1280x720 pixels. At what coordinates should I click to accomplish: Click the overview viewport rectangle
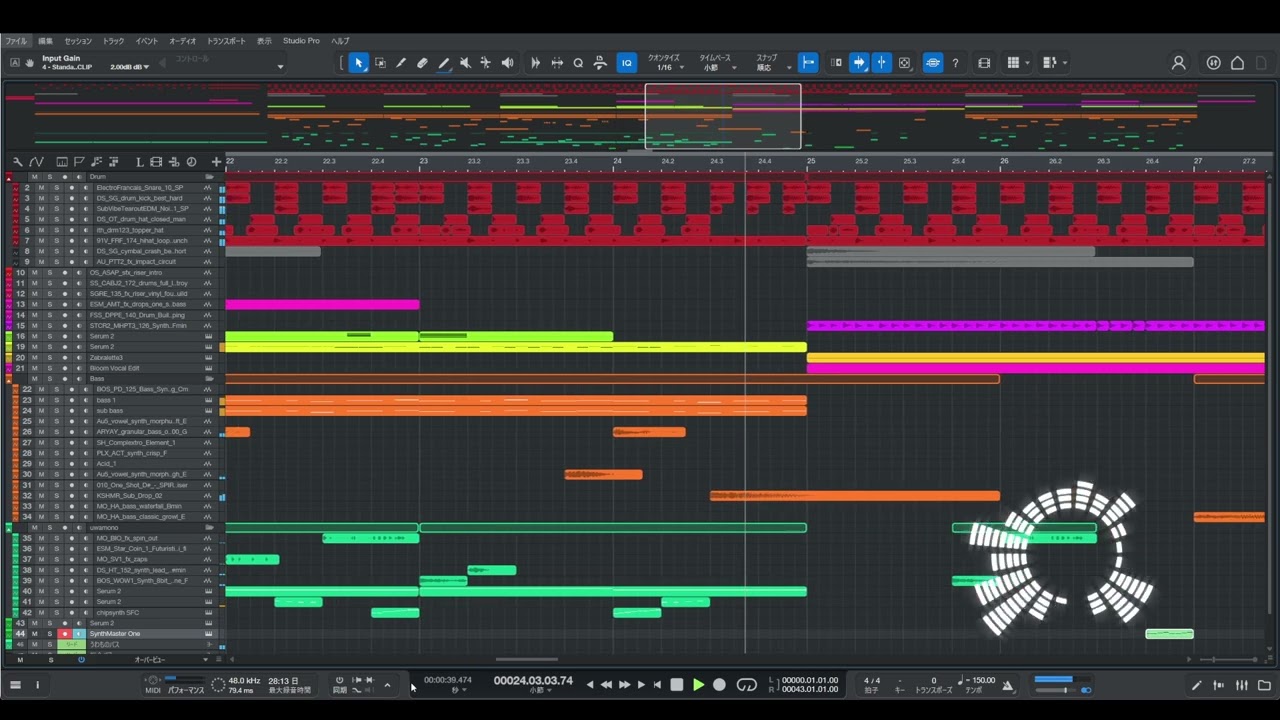coord(723,116)
